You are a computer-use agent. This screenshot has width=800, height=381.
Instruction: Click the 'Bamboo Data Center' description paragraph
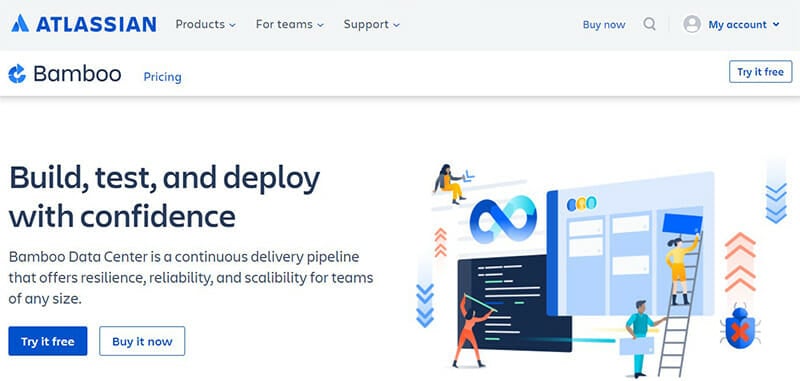[191, 278]
